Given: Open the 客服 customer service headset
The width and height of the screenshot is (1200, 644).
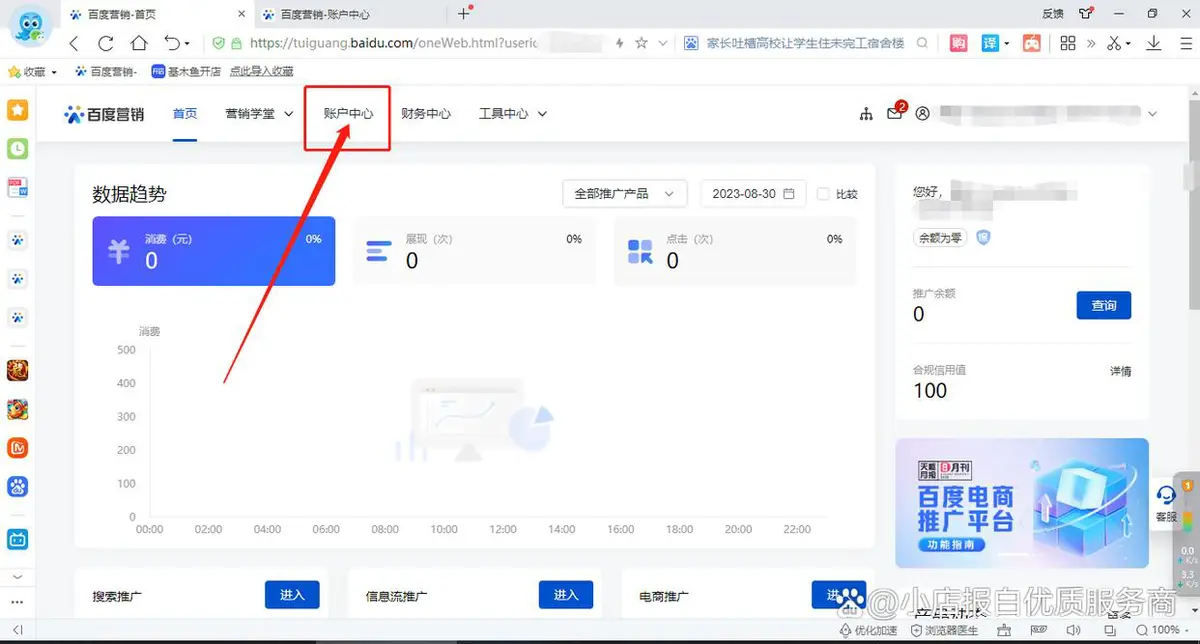Looking at the screenshot, I should (x=1166, y=501).
